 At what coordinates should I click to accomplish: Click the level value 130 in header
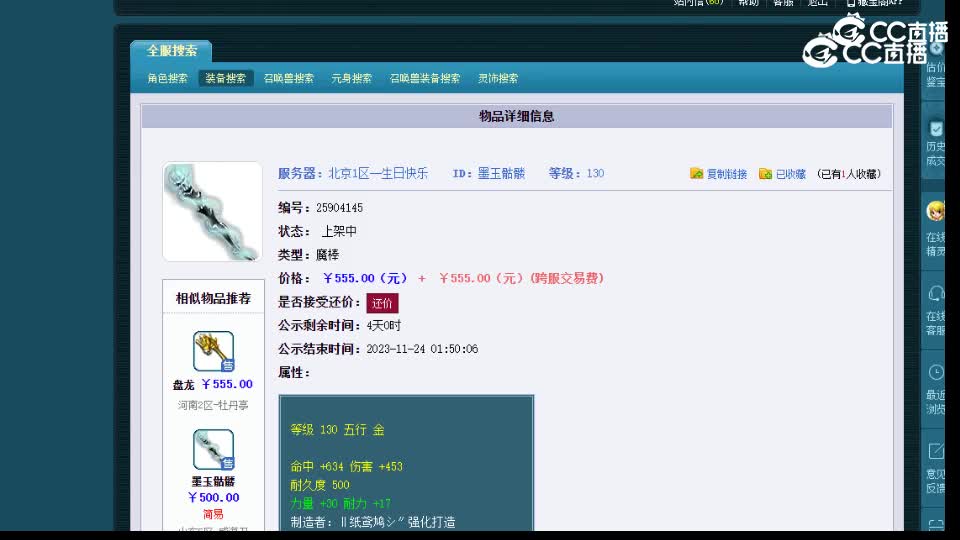595,173
